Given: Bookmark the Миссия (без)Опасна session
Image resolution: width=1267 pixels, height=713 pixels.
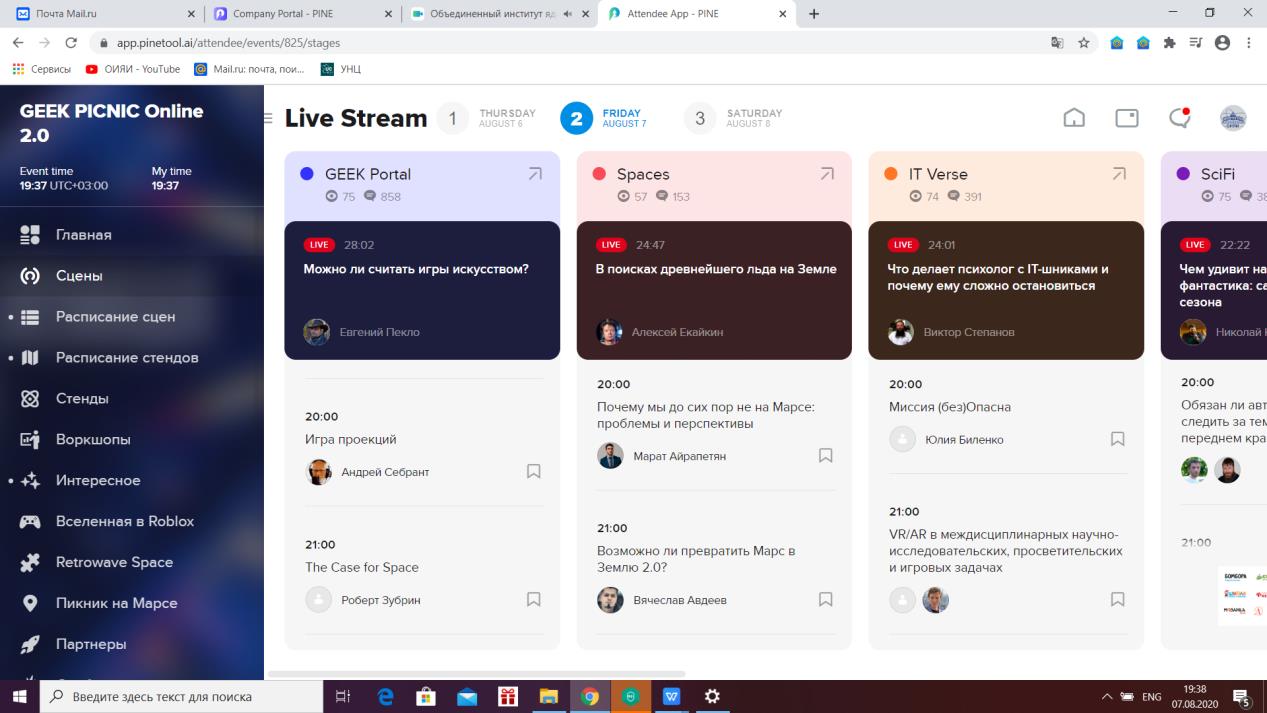Looking at the screenshot, I should click(1118, 439).
